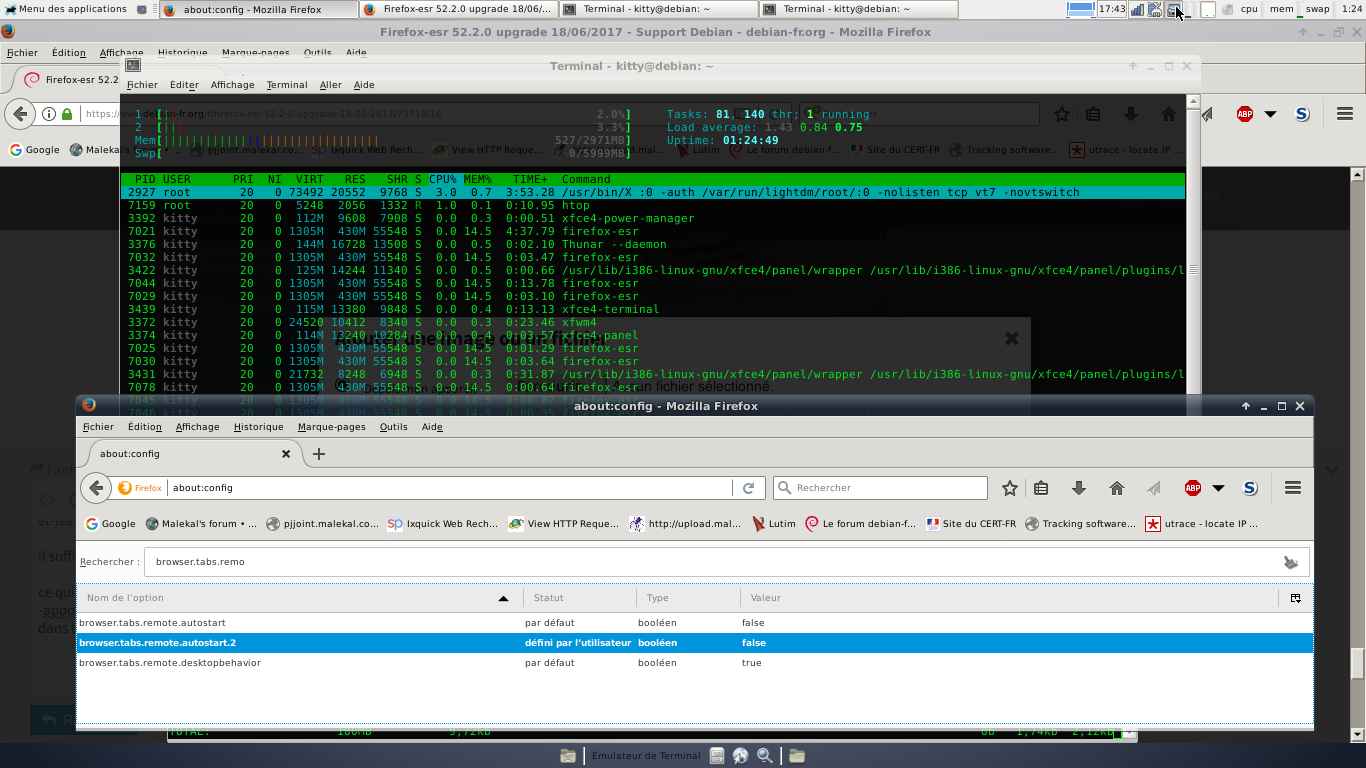The height and width of the screenshot is (768, 1366).
Task: Open Le forum debian-f... bookmark in front window
Action: (x=860, y=524)
